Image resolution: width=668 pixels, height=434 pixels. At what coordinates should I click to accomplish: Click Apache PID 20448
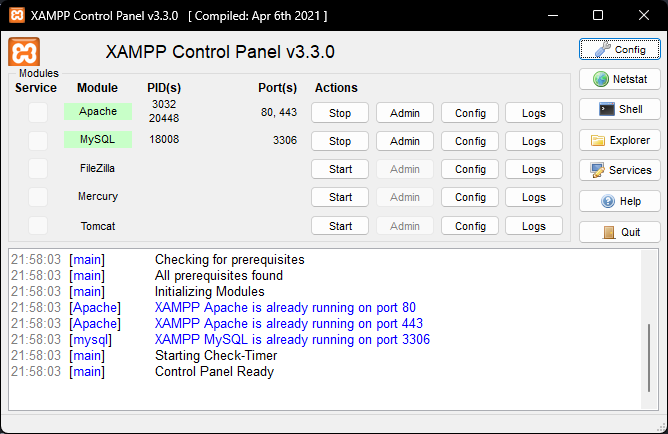click(164, 118)
